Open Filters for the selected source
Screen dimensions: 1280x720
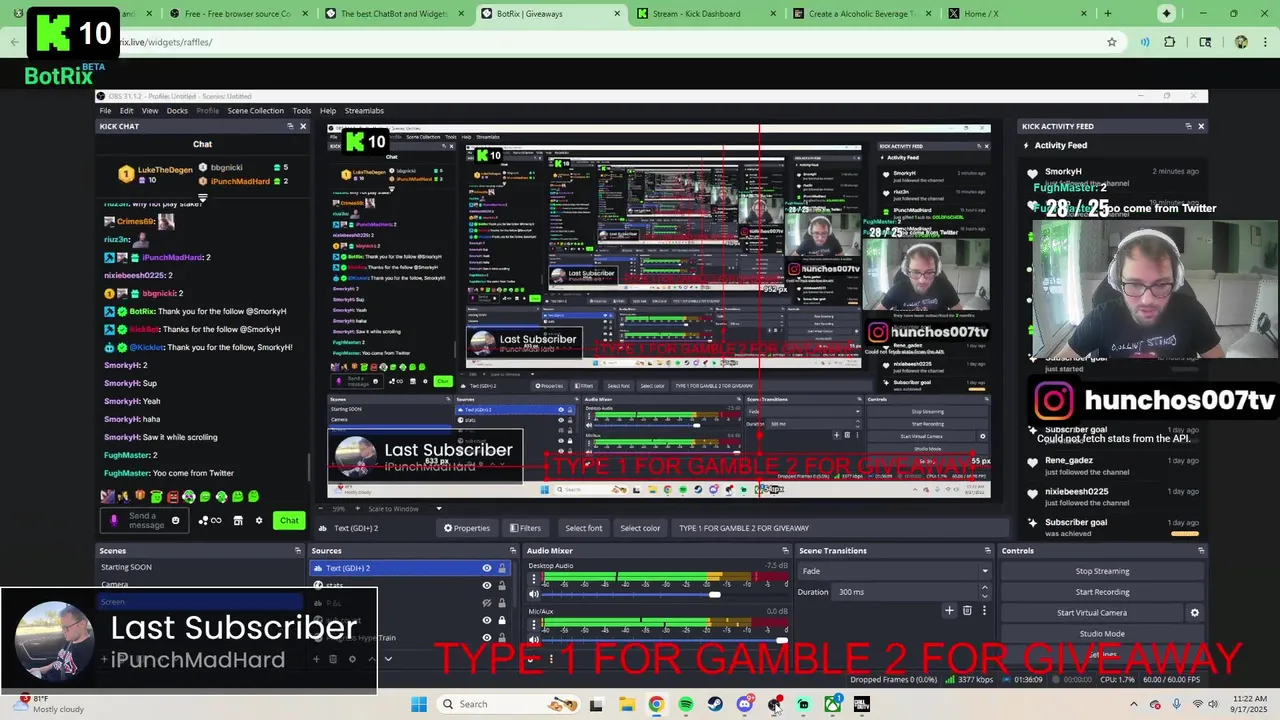pos(525,528)
